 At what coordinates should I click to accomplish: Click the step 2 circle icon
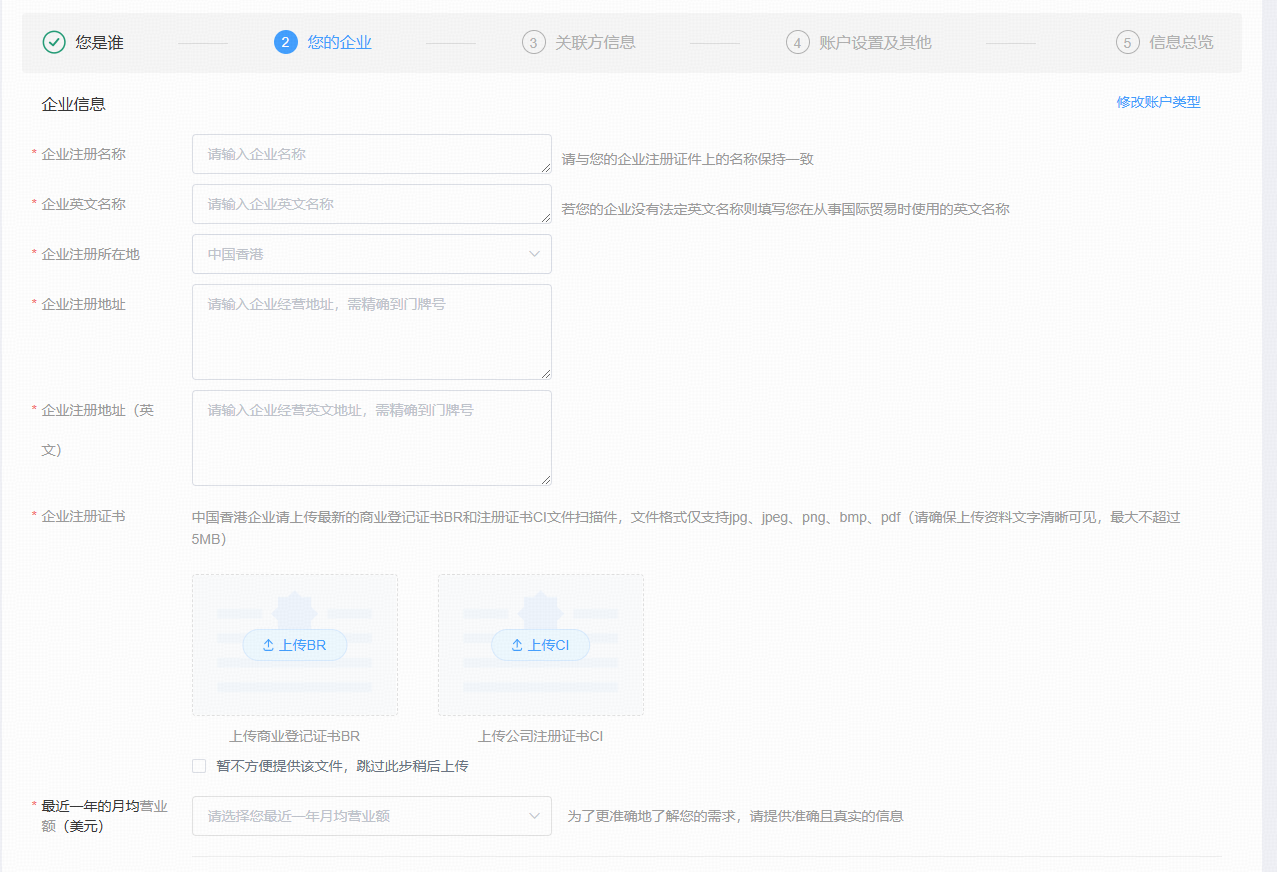point(285,42)
